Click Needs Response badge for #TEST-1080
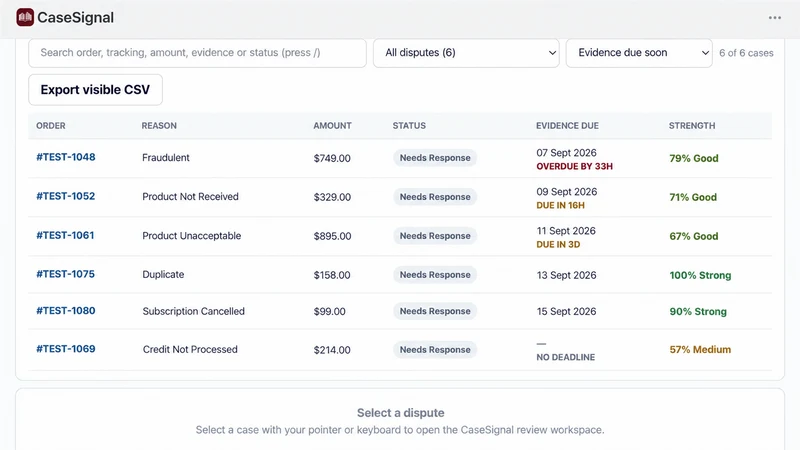800x450 pixels. click(x=435, y=311)
